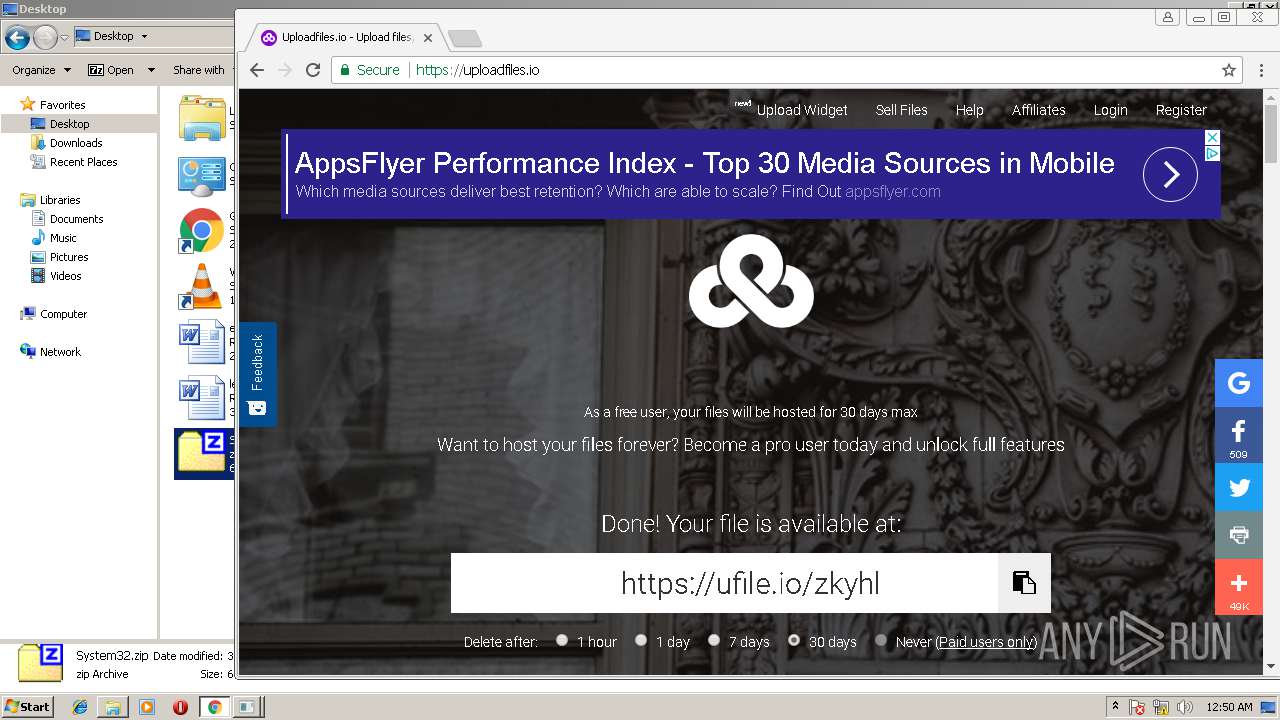Close the ad with the X icon
Viewport: 1280px width, 720px height.
pos(1212,137)
